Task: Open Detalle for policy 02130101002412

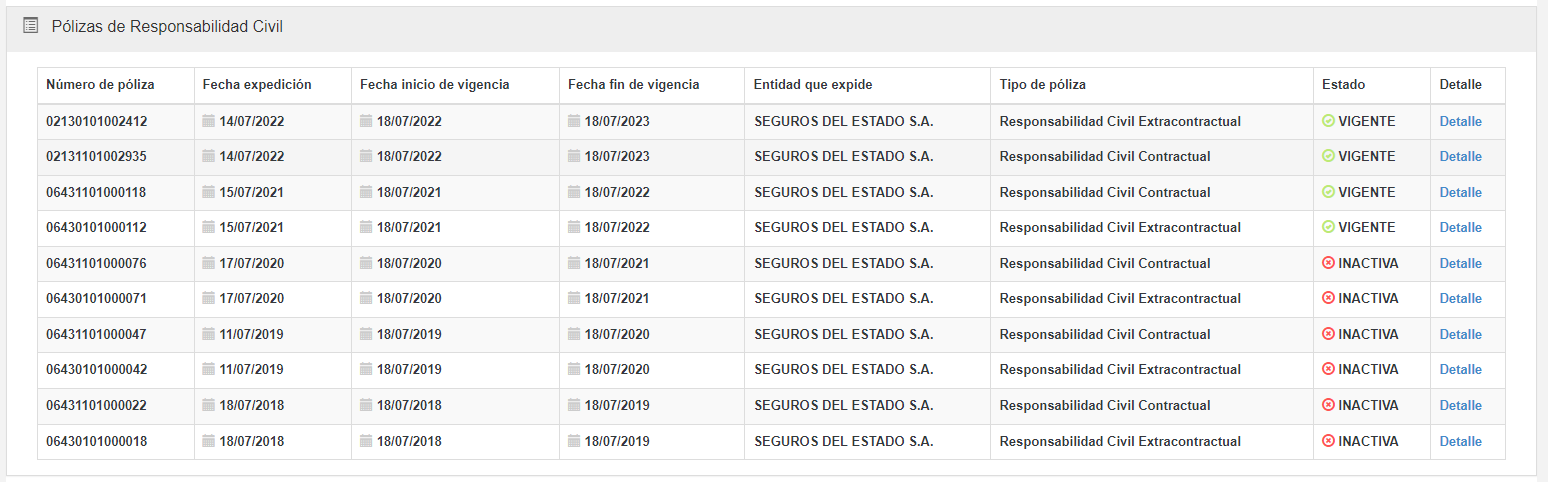Action: click(1460, 121)
